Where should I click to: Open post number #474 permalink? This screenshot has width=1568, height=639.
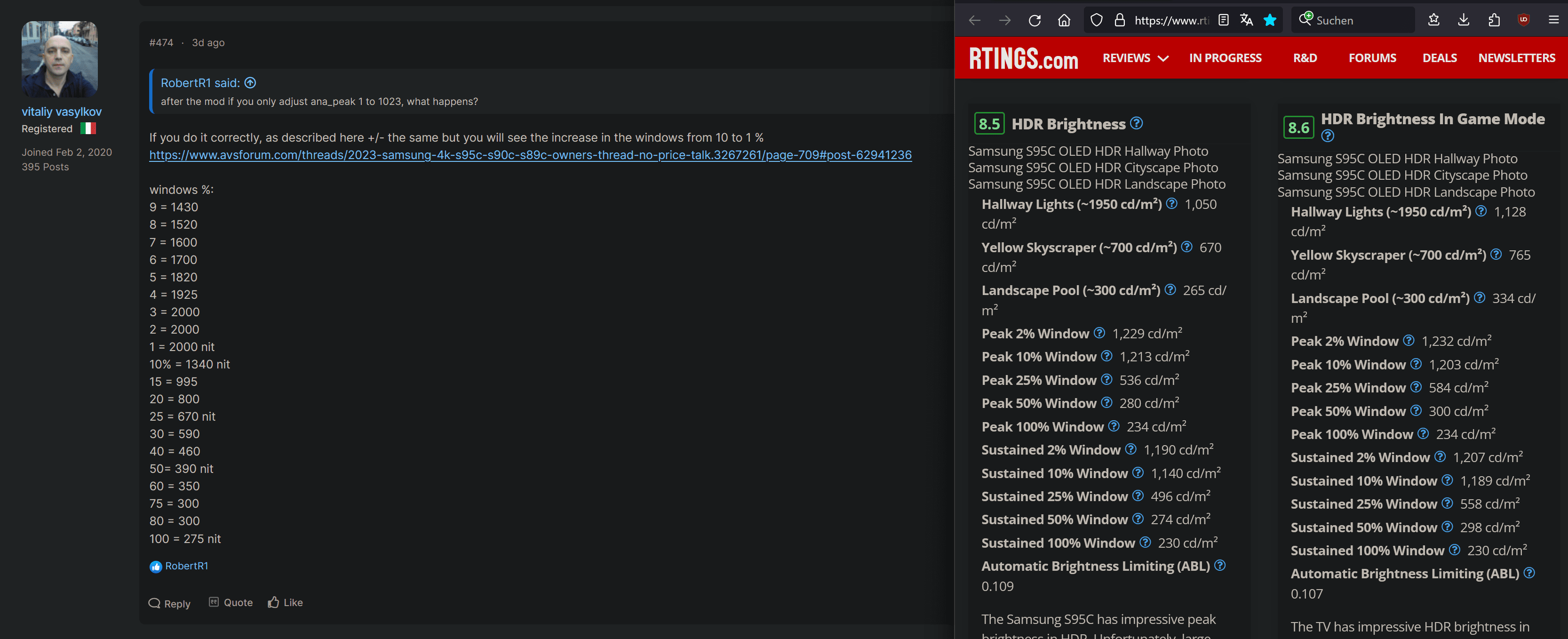coord(161,43)
